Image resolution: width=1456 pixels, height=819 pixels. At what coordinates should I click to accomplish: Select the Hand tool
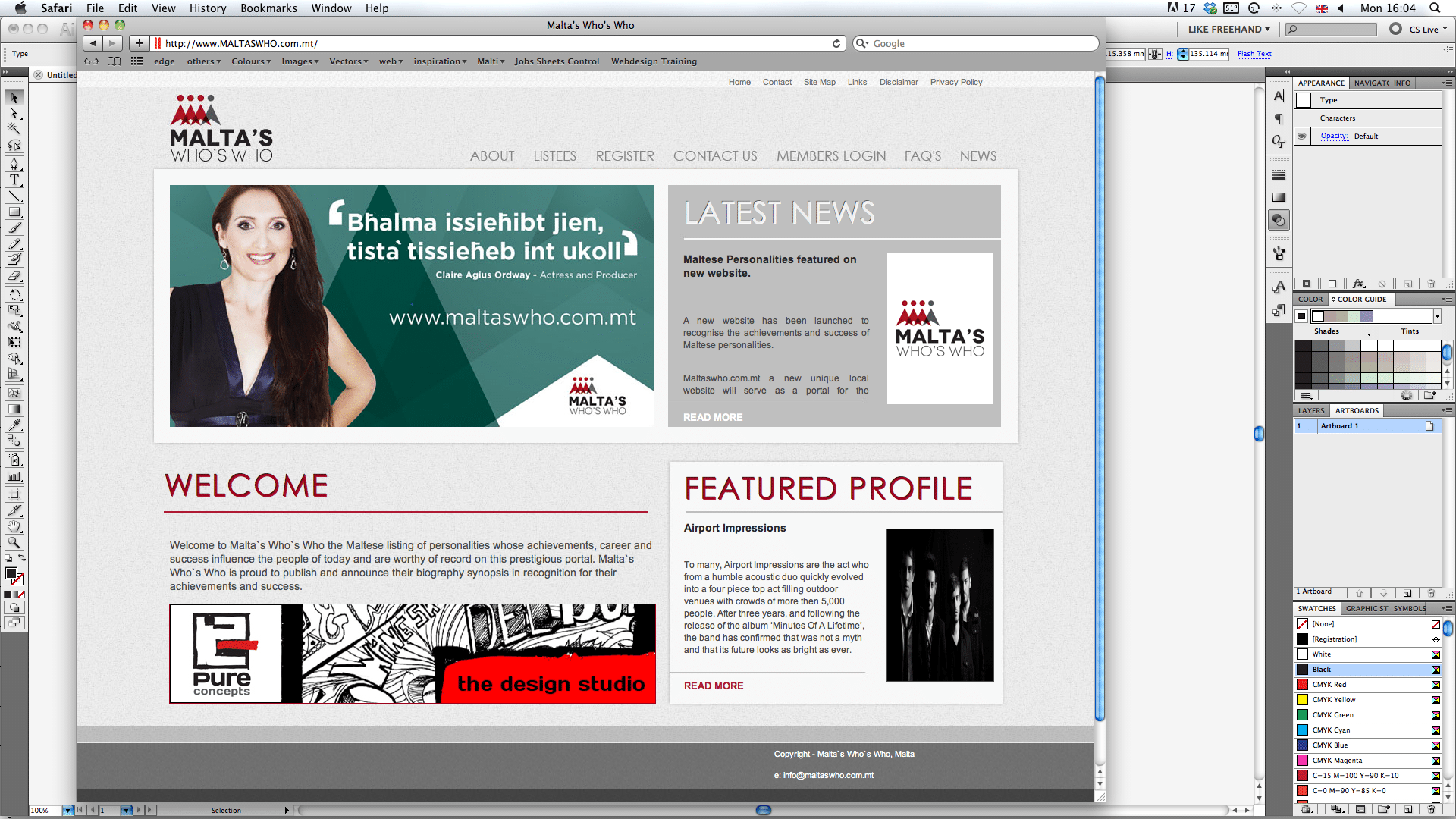coord(14,526)
